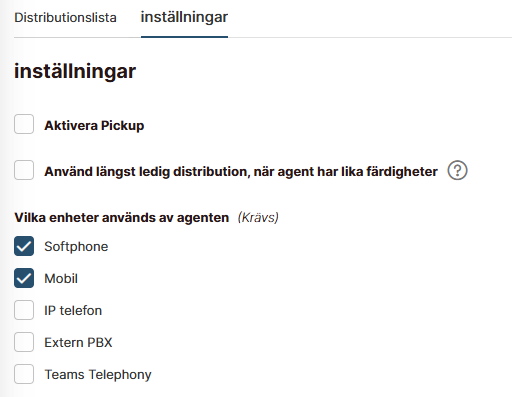Viewport: 512px width, 397px height.
Task: Click the Mobil label text
Action: pos(61,278)
